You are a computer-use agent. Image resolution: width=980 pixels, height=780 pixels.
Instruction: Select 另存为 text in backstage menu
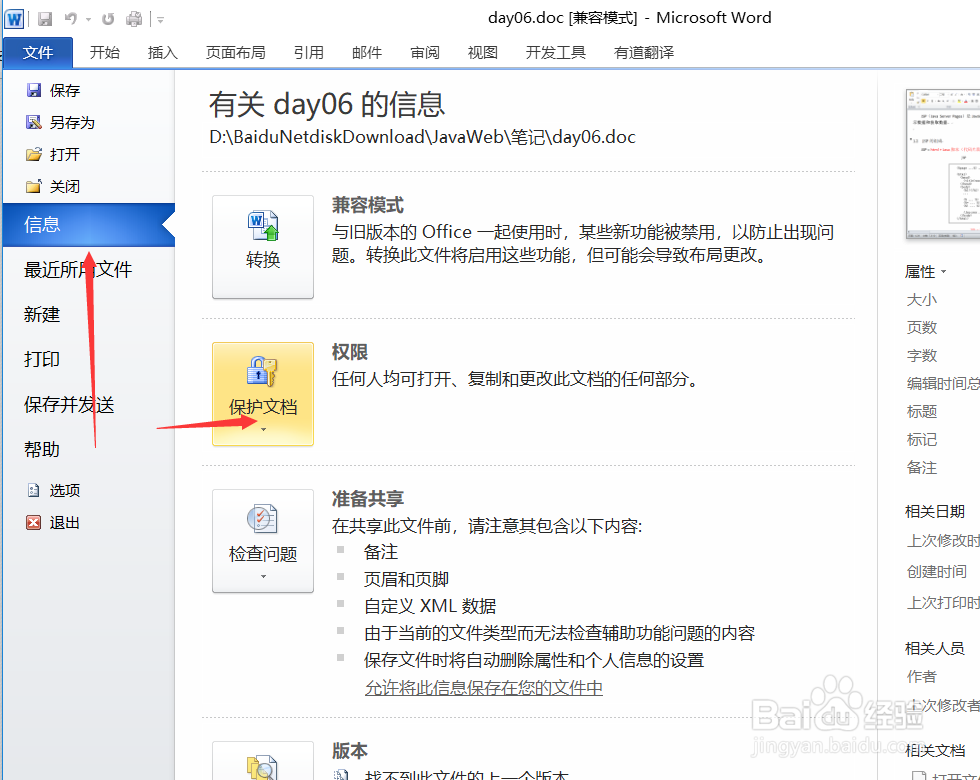[x=72, y=122]
